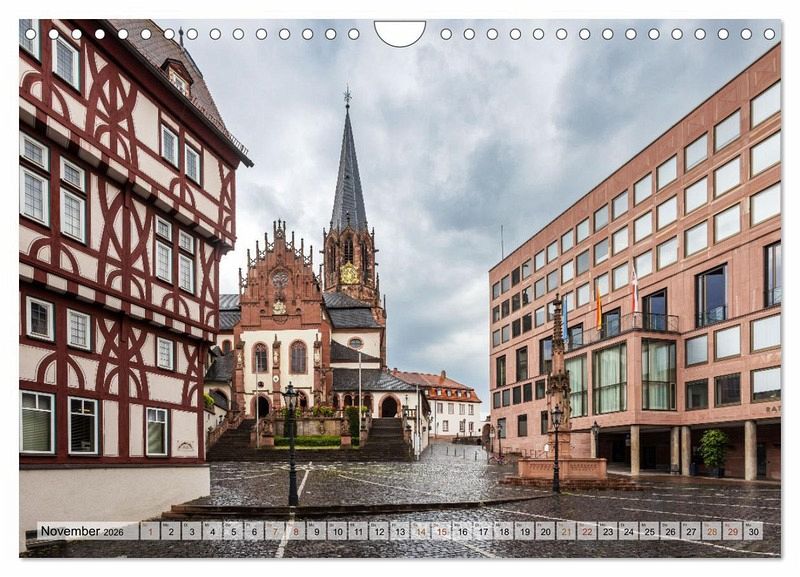
Task: Choose date cell 19 of November
Action: point(525,531)
